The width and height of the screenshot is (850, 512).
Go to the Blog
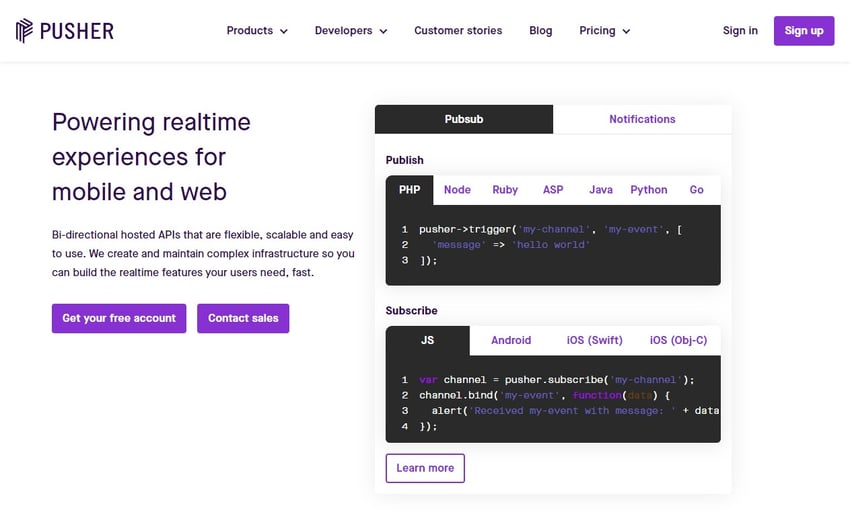(540, 30)
